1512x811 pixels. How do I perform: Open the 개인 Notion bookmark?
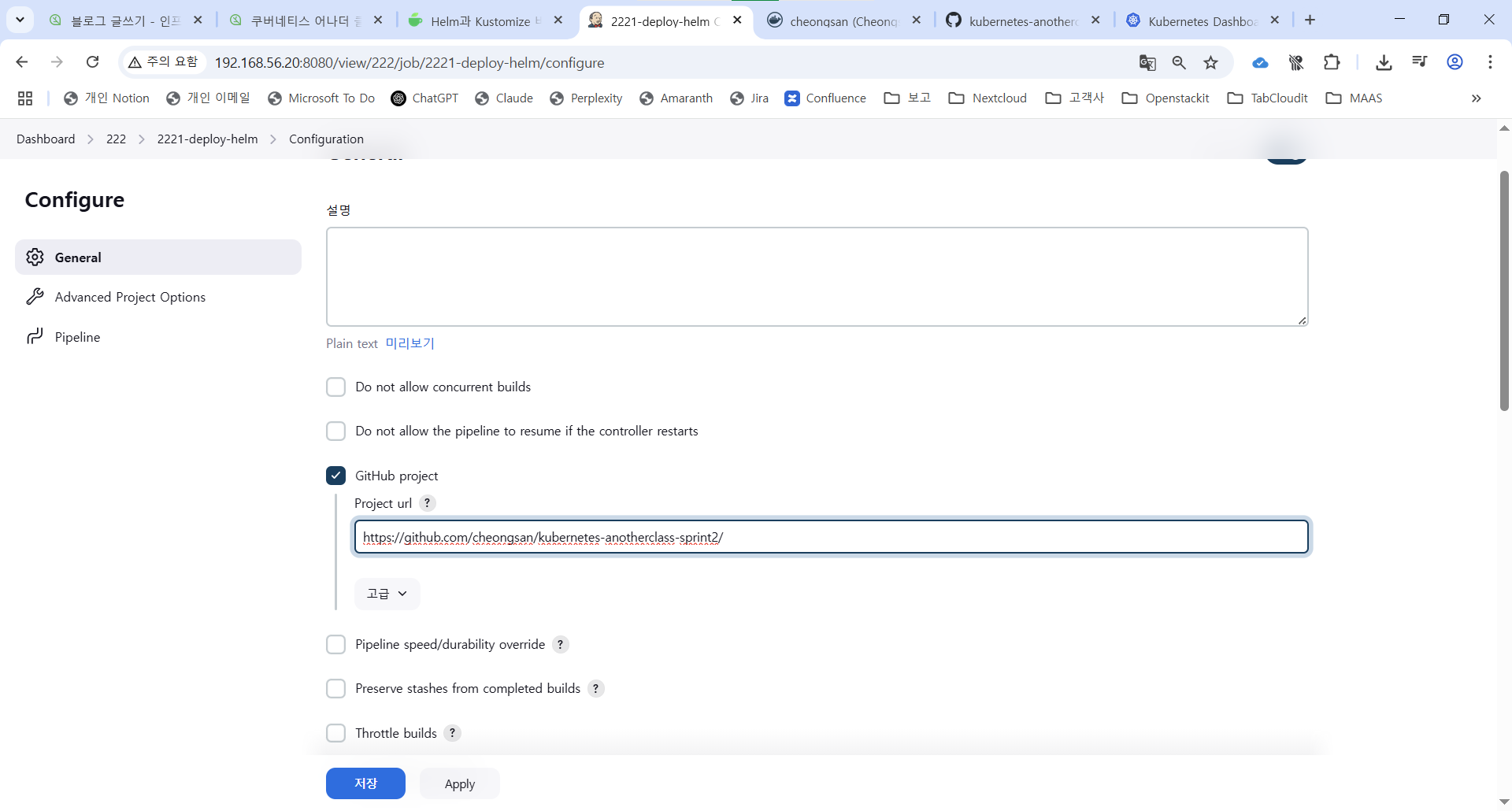(106, 98)
